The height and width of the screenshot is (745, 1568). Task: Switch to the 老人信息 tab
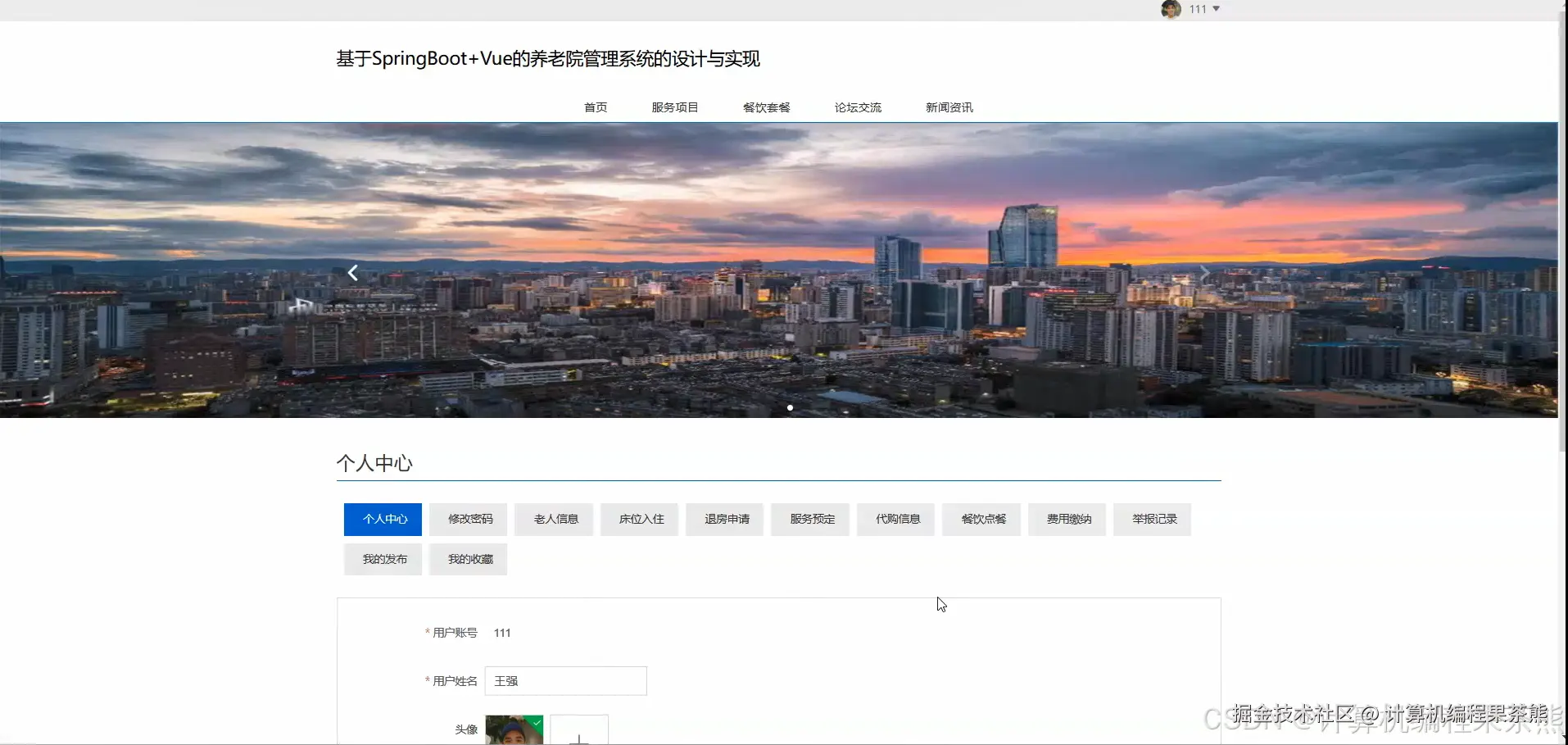point(554,519)
